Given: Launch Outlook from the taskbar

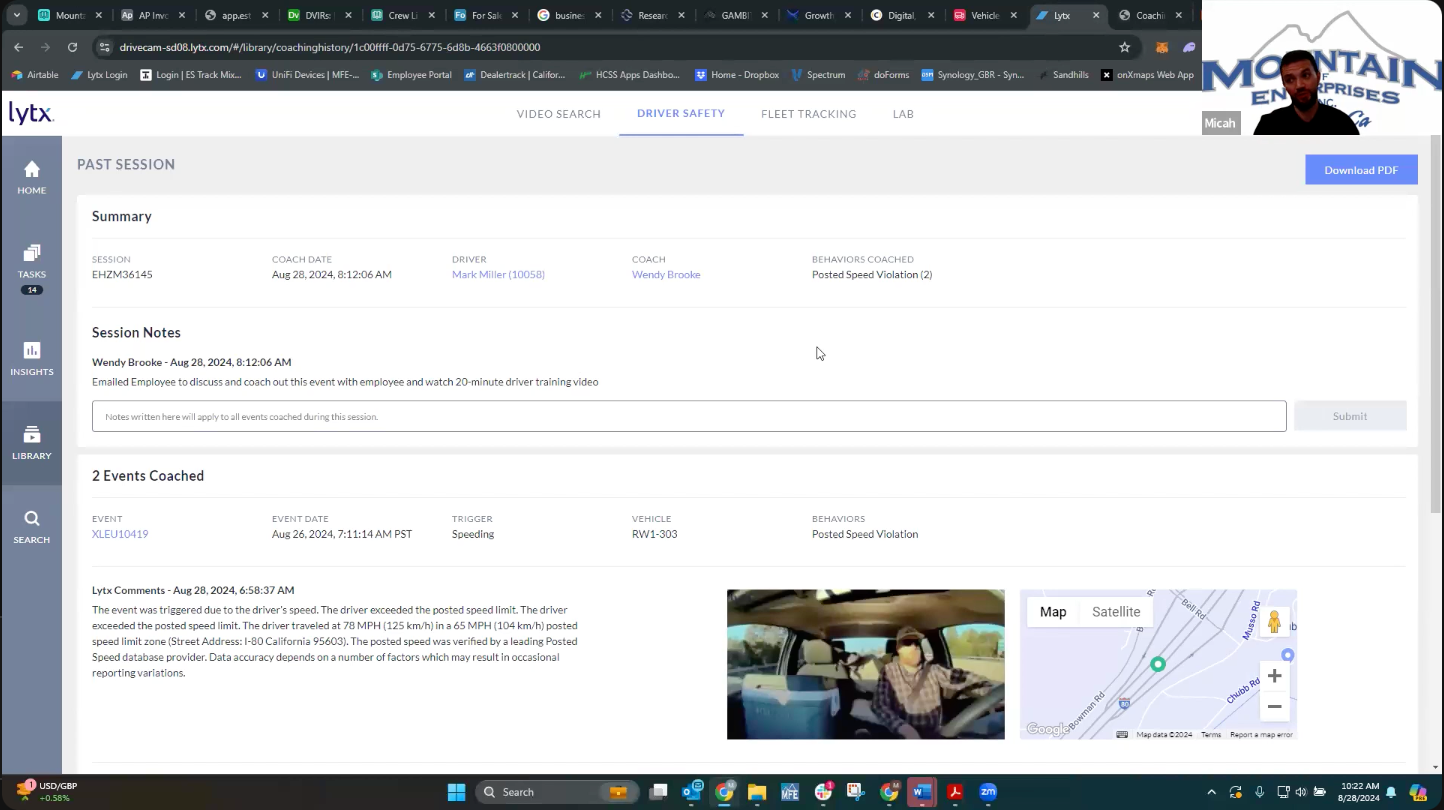Looking at the screenshot, I should [692, 792].
